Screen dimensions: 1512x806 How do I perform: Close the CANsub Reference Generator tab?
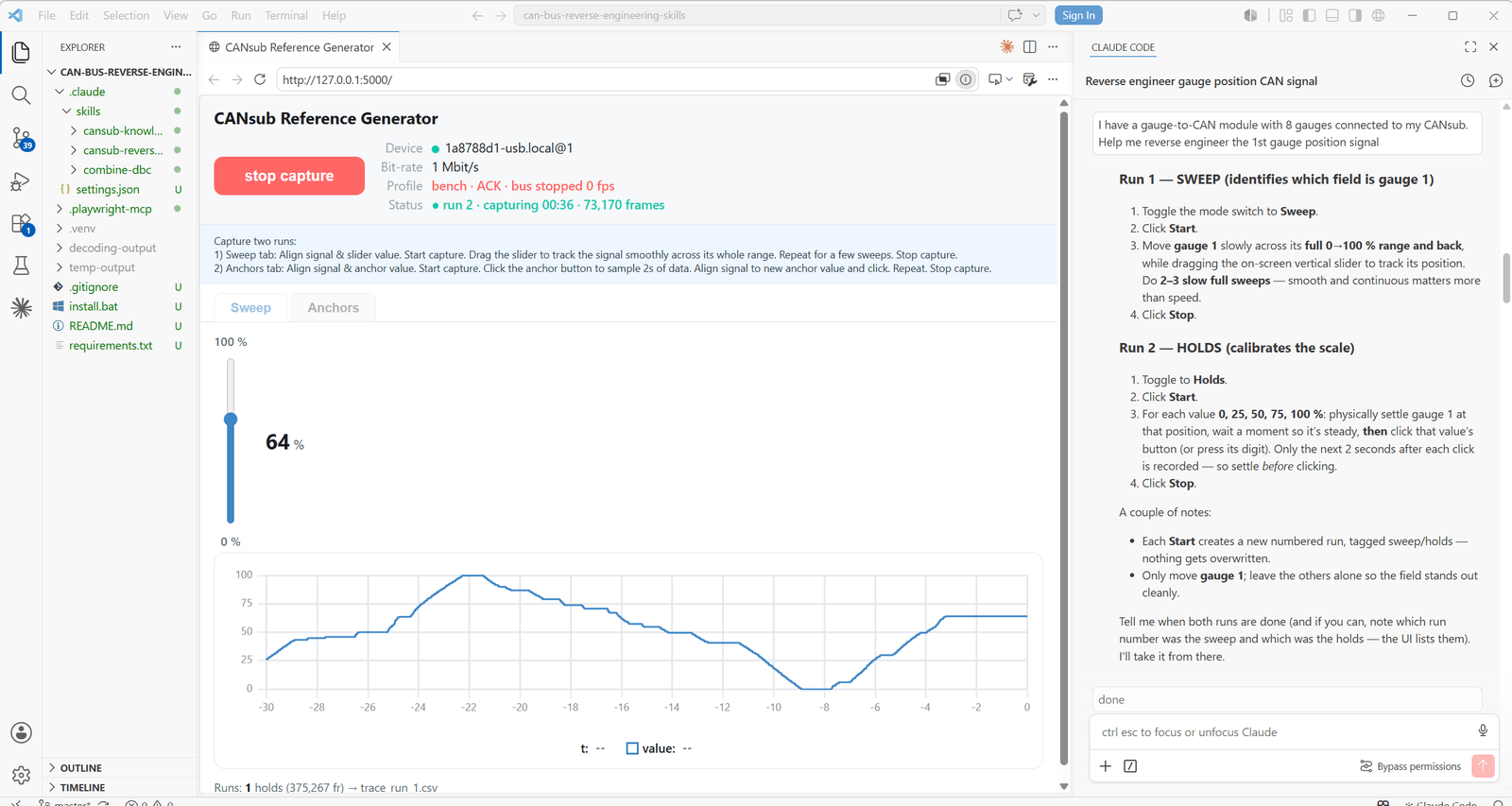pyautogui.click(x=387, y=46)
